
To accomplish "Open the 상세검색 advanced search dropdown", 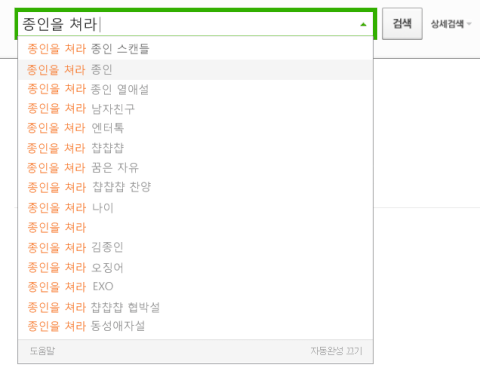I will click(x=451, y=24).
